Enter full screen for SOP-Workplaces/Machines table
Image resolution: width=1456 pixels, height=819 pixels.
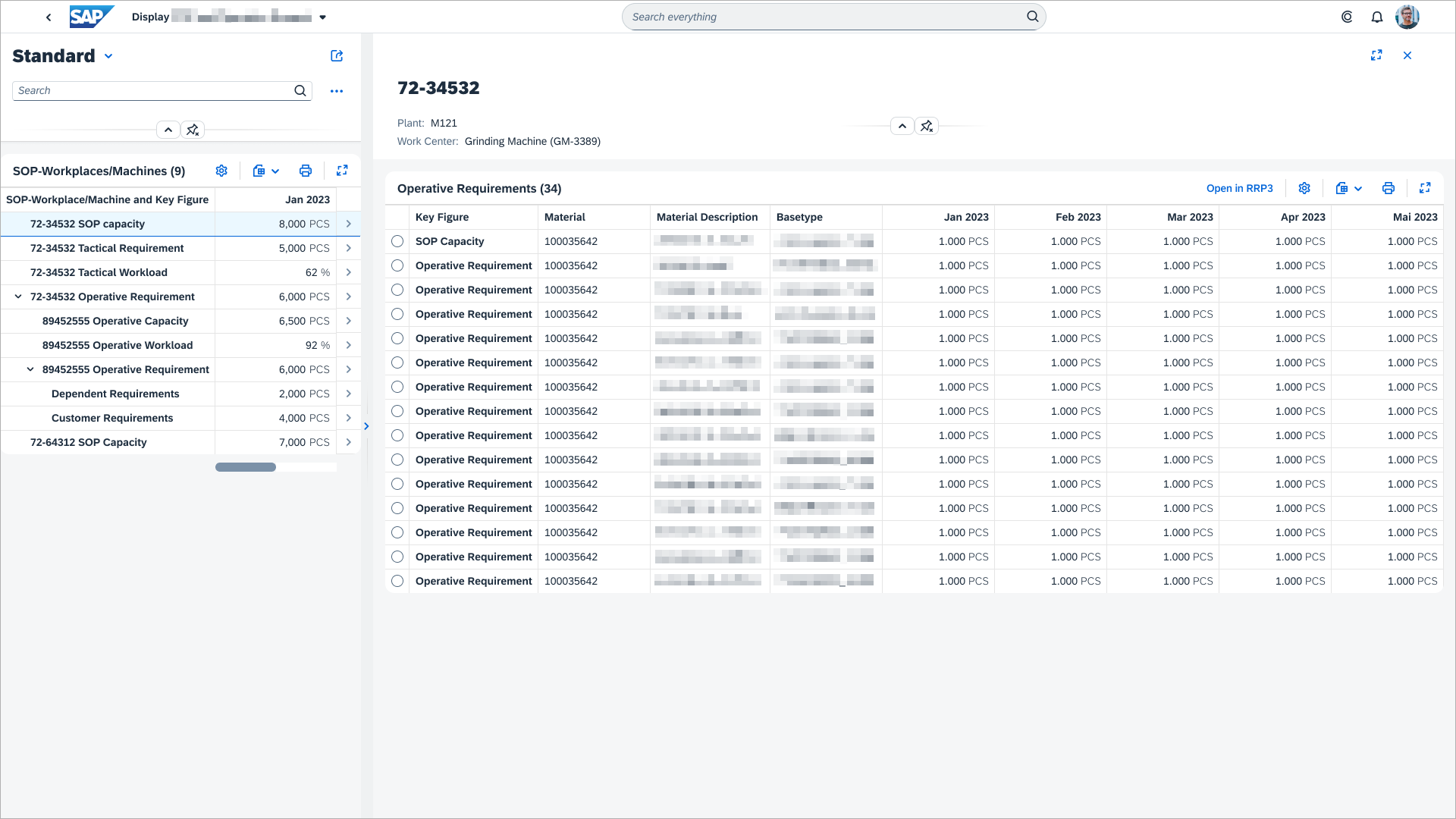coord(342,171)
